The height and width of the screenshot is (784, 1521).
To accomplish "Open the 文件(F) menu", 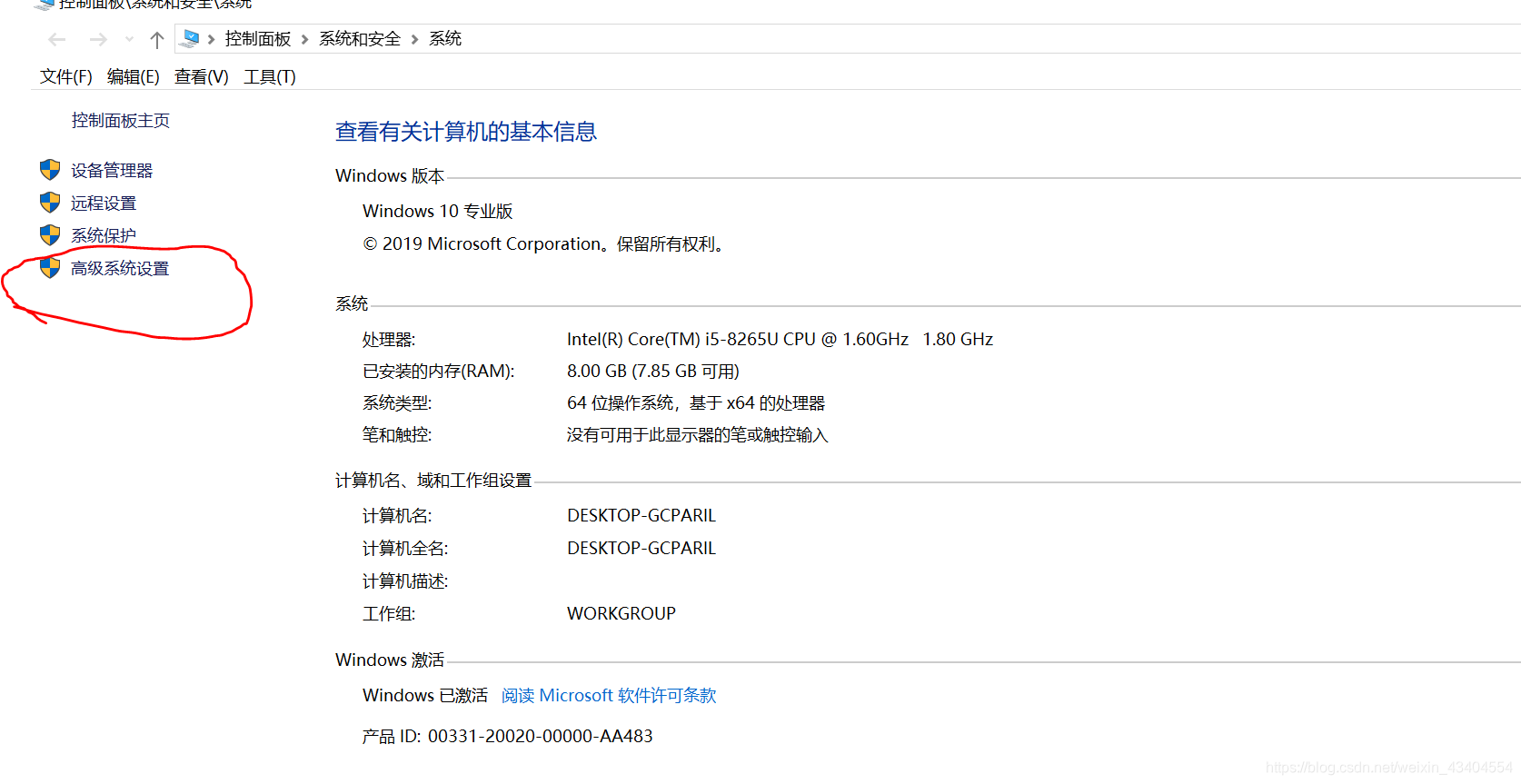I will coord(65,76).
